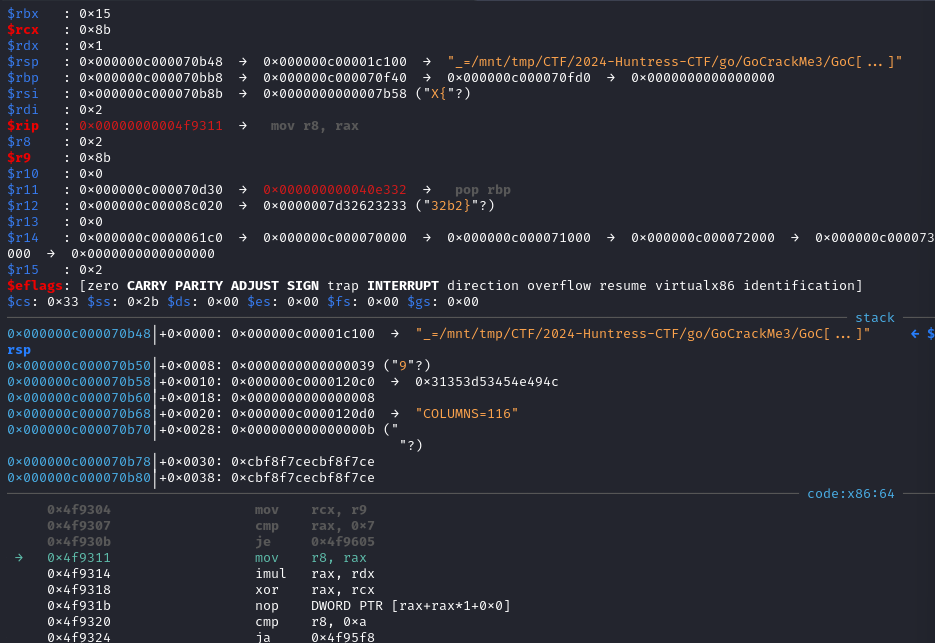
Task: Click the INTERRUPT flag text
Action: click(x=403, y=286)
